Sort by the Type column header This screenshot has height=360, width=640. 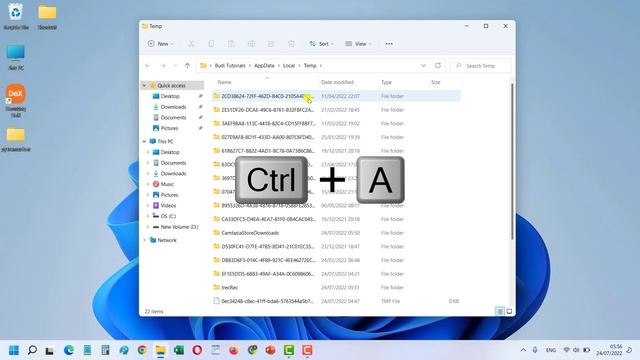coord(386,82)
